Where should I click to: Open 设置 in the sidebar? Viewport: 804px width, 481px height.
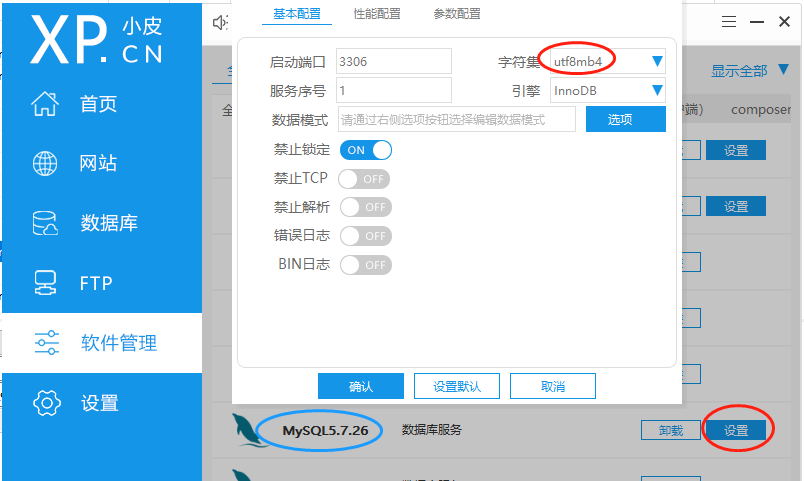pos(102,403)
